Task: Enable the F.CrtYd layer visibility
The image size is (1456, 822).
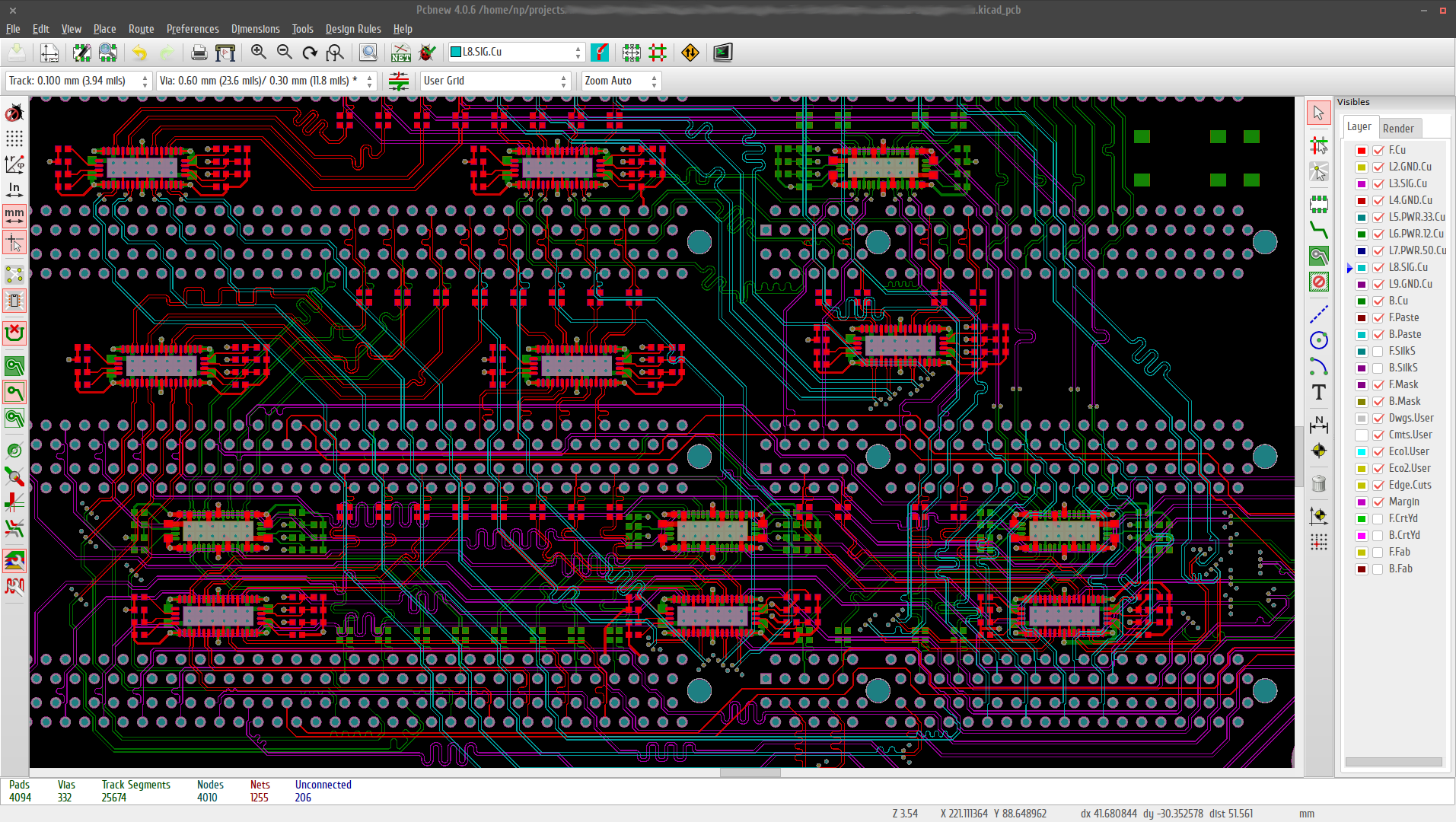Action: click(x=1378, y=519)
